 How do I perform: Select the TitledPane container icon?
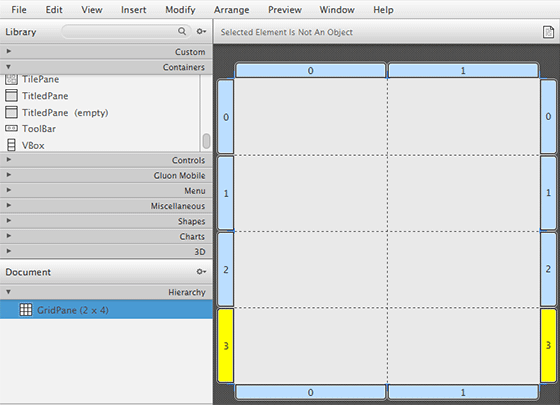coord(11,96)
